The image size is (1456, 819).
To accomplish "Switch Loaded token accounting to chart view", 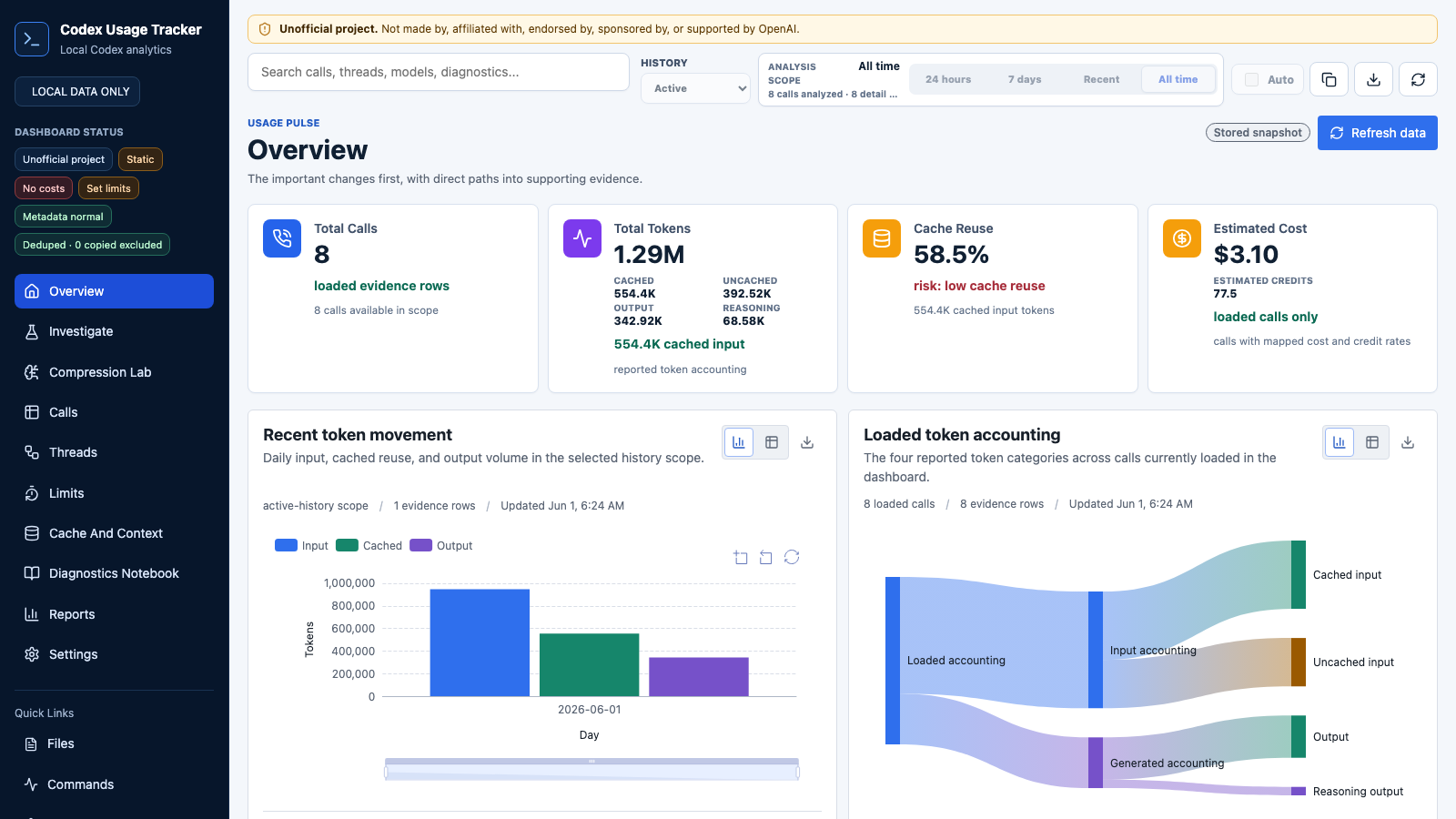I will [1340, 442].
